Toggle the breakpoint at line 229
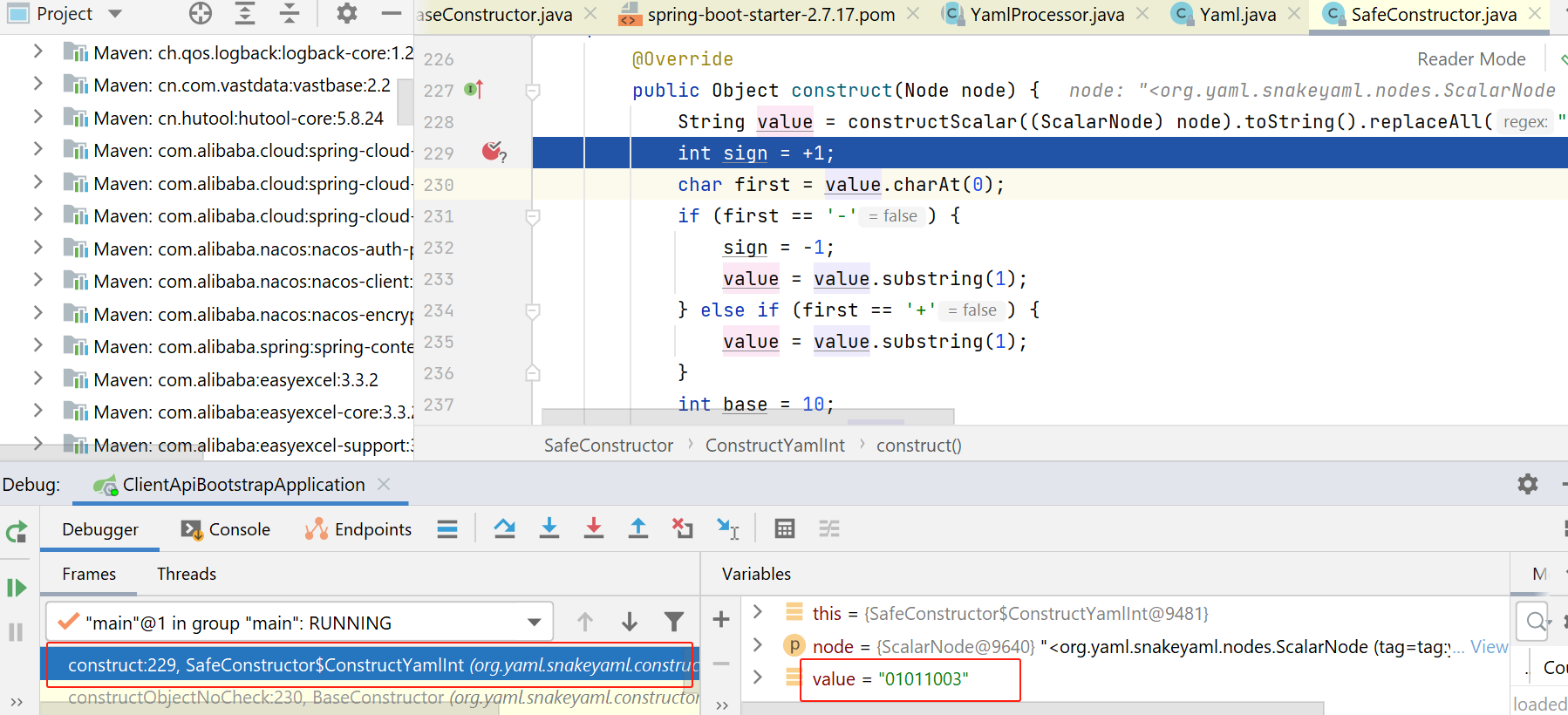This screenshot has width=1568, height=715. [493, 153]
